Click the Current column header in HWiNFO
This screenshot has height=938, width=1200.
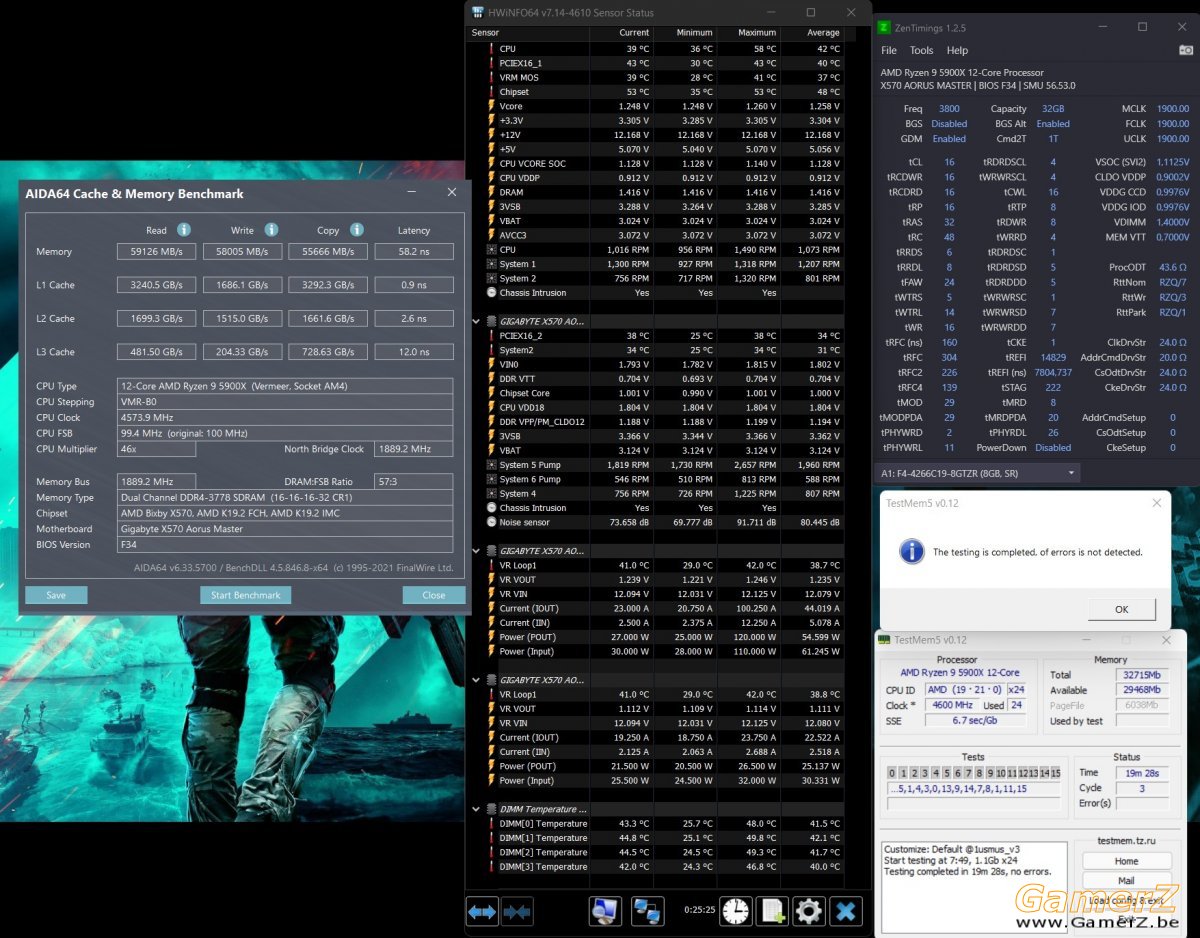(621, 33)
